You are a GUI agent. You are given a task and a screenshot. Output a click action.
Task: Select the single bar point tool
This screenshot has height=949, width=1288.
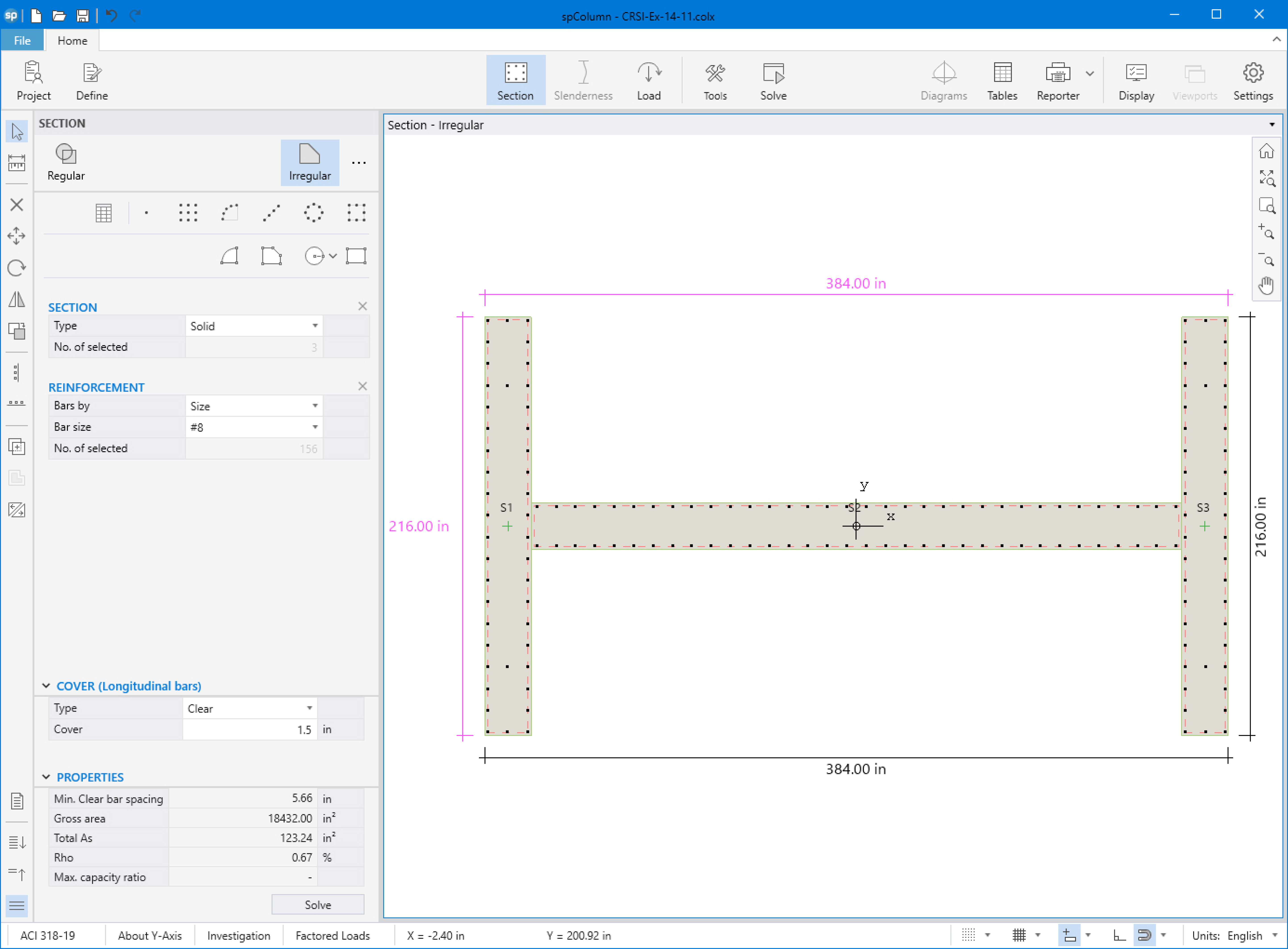point(146,213)
